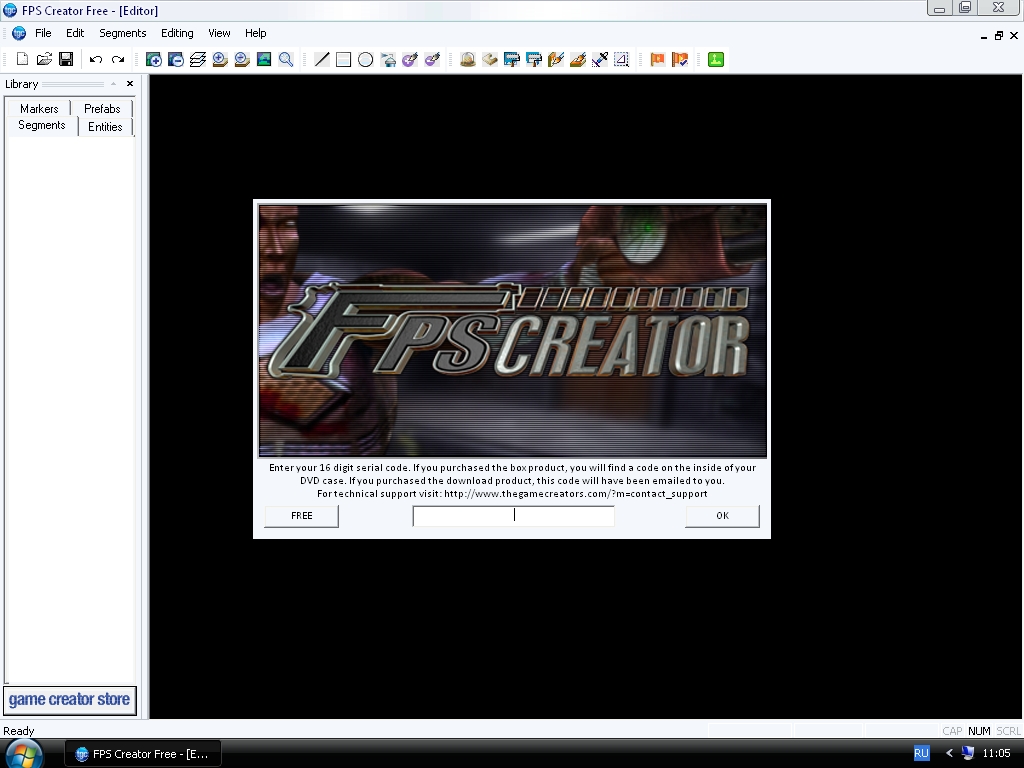Show hidden system tray icons arrow
This screenshot has width=1024, height=768.
(x=950, y=754)
